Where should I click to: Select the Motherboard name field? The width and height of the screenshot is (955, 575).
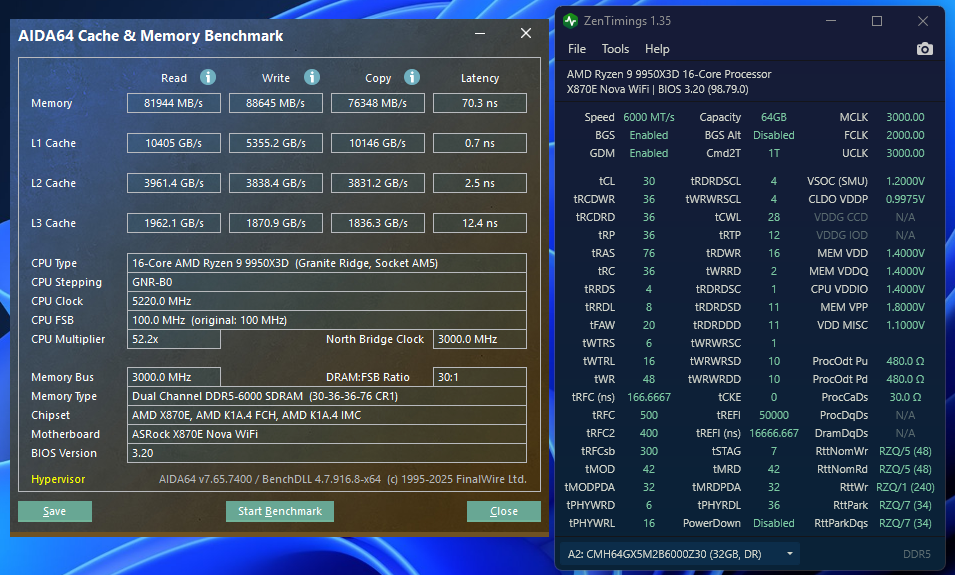[x=327, y=434]
